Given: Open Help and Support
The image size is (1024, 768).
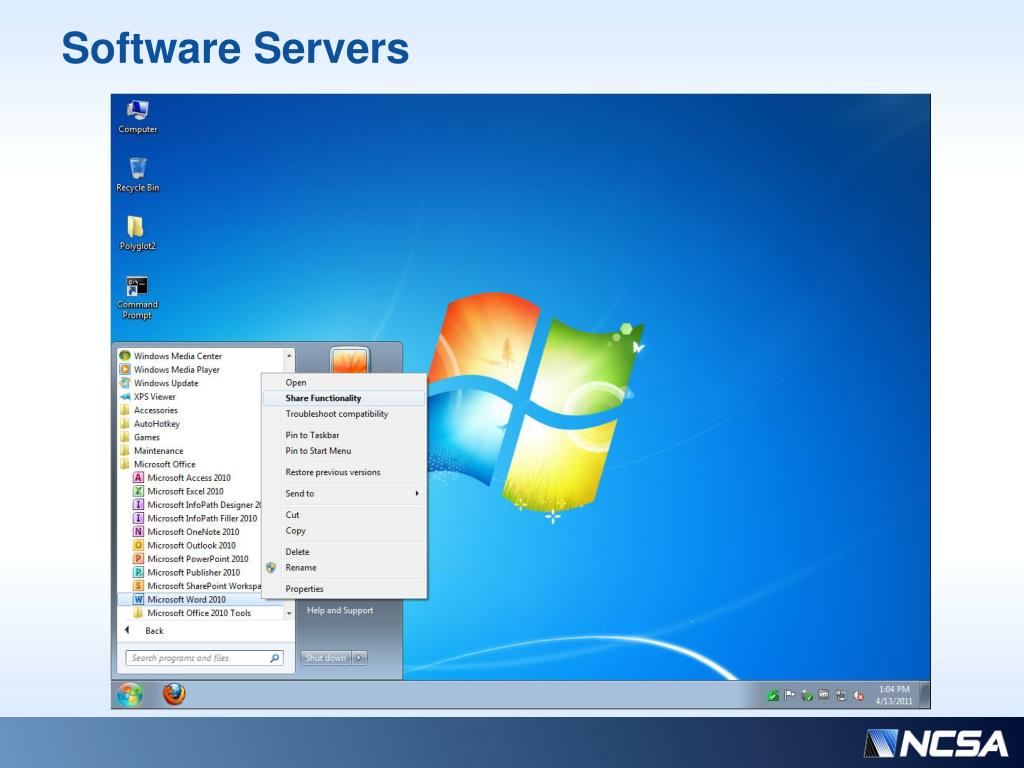Looking at the screenshot, I should click(340, 611).
